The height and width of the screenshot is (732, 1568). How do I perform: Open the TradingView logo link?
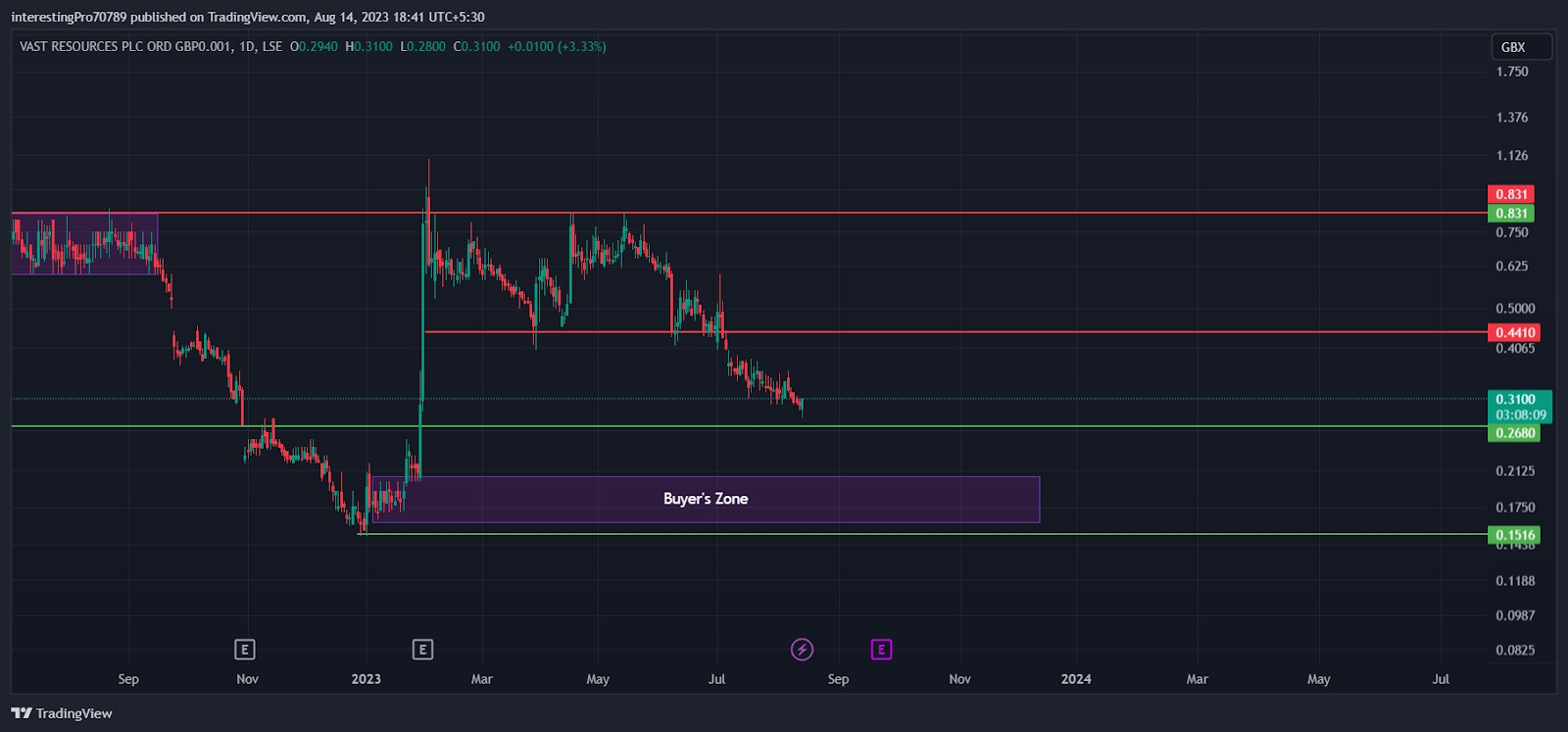(x=63, y=713)
